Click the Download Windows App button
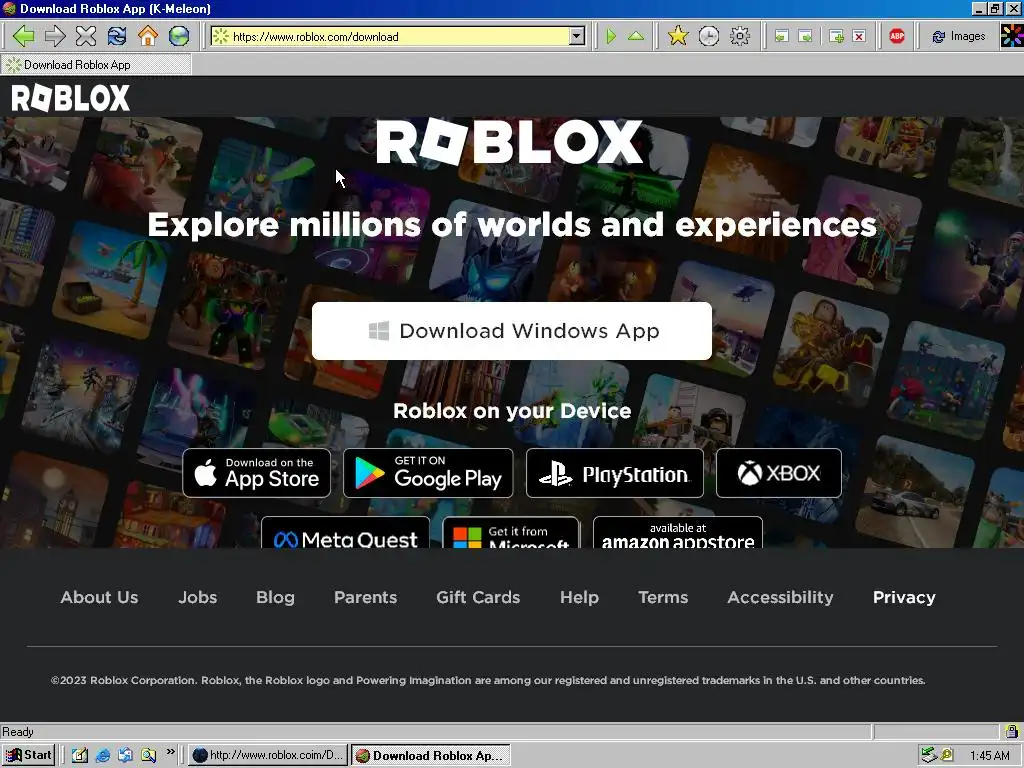1024x768 pixels. (512, 331)
